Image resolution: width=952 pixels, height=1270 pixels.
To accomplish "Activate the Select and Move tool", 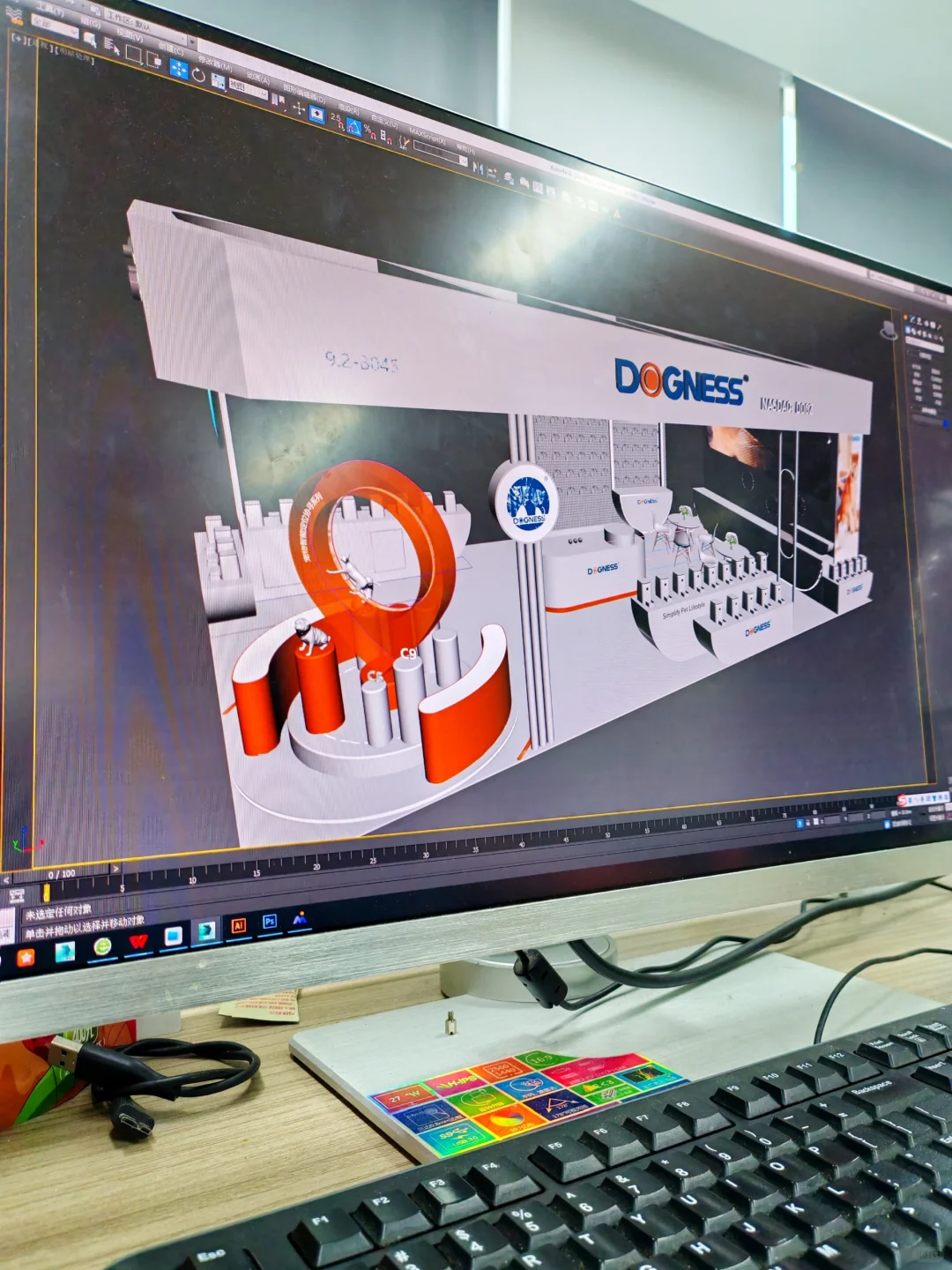I will 179,69.
